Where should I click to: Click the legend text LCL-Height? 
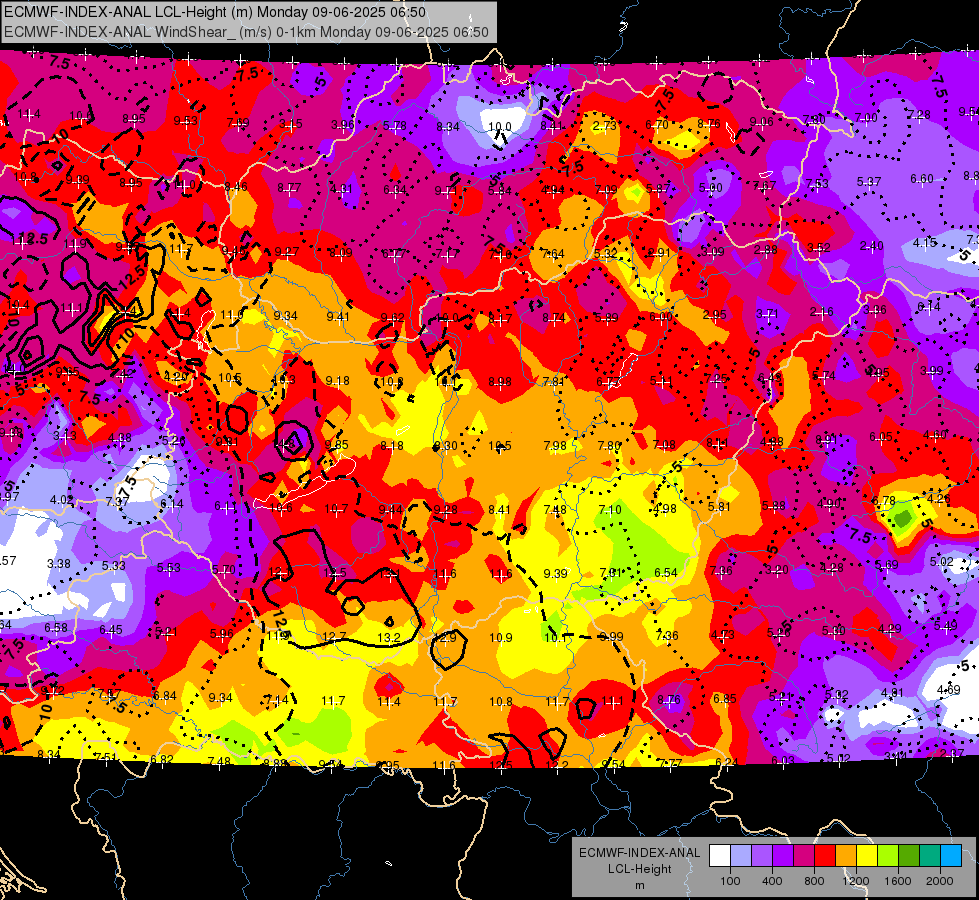tap(639, 869)
